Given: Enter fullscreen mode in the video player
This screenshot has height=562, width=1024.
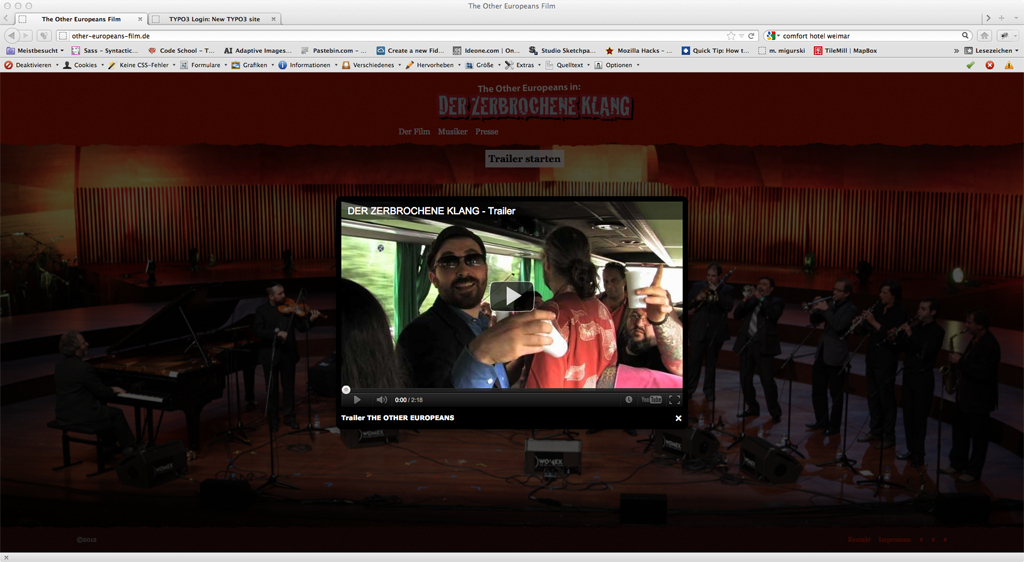Looking at the screenshot, I should (x=674, y=400).
